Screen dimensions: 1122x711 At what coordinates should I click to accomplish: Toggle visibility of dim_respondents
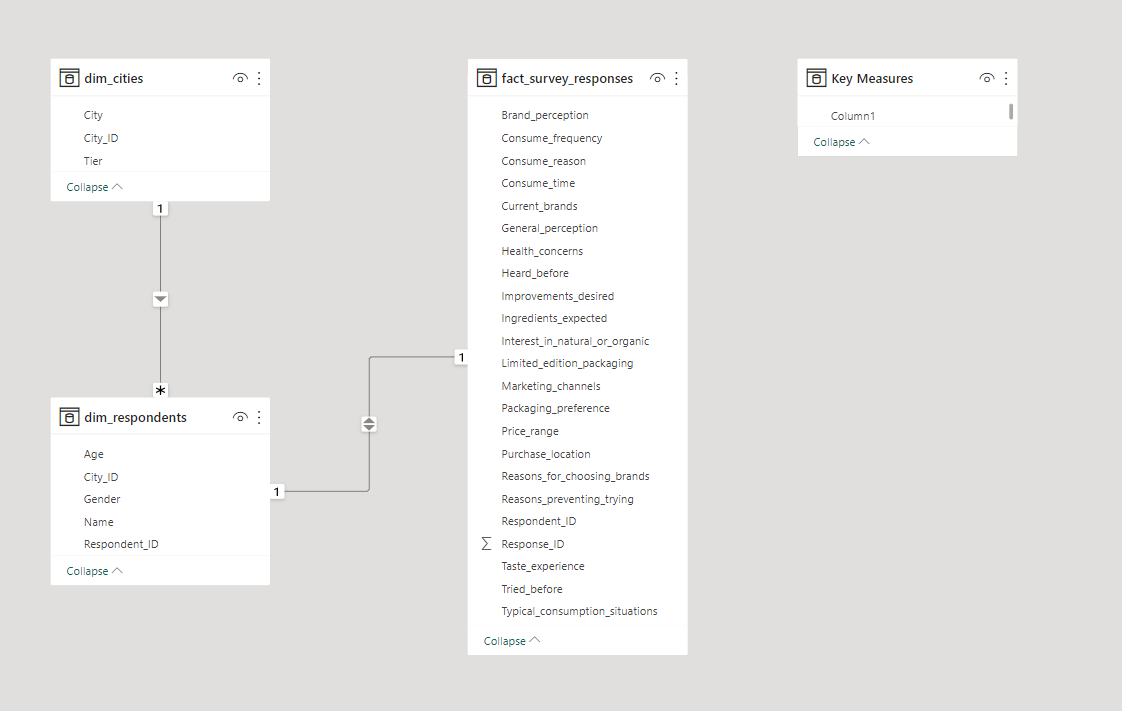point(240,417)
